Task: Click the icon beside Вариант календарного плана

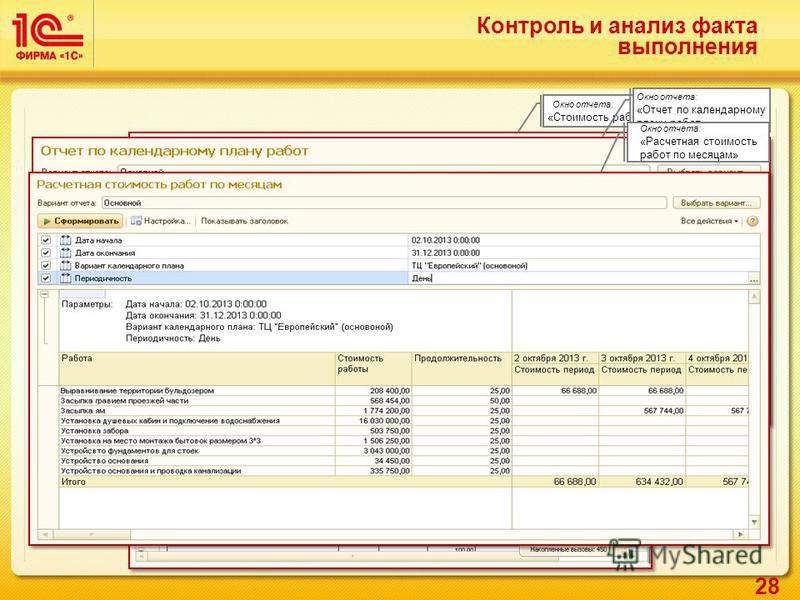Action: pos(65,265)
